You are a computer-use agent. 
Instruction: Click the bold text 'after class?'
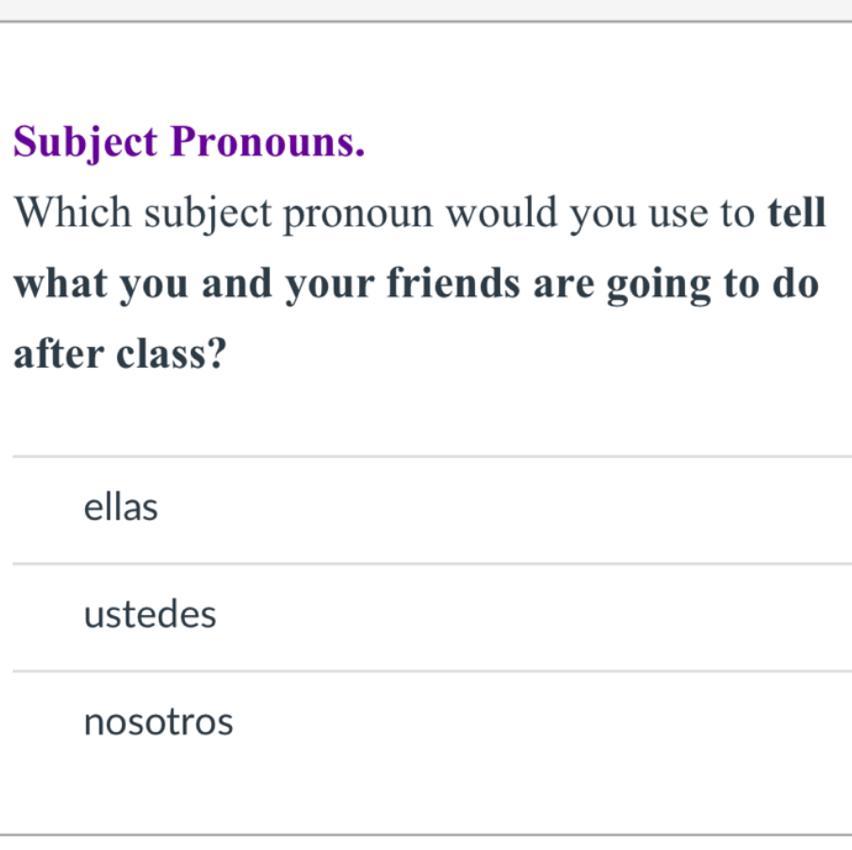point(120,354)
